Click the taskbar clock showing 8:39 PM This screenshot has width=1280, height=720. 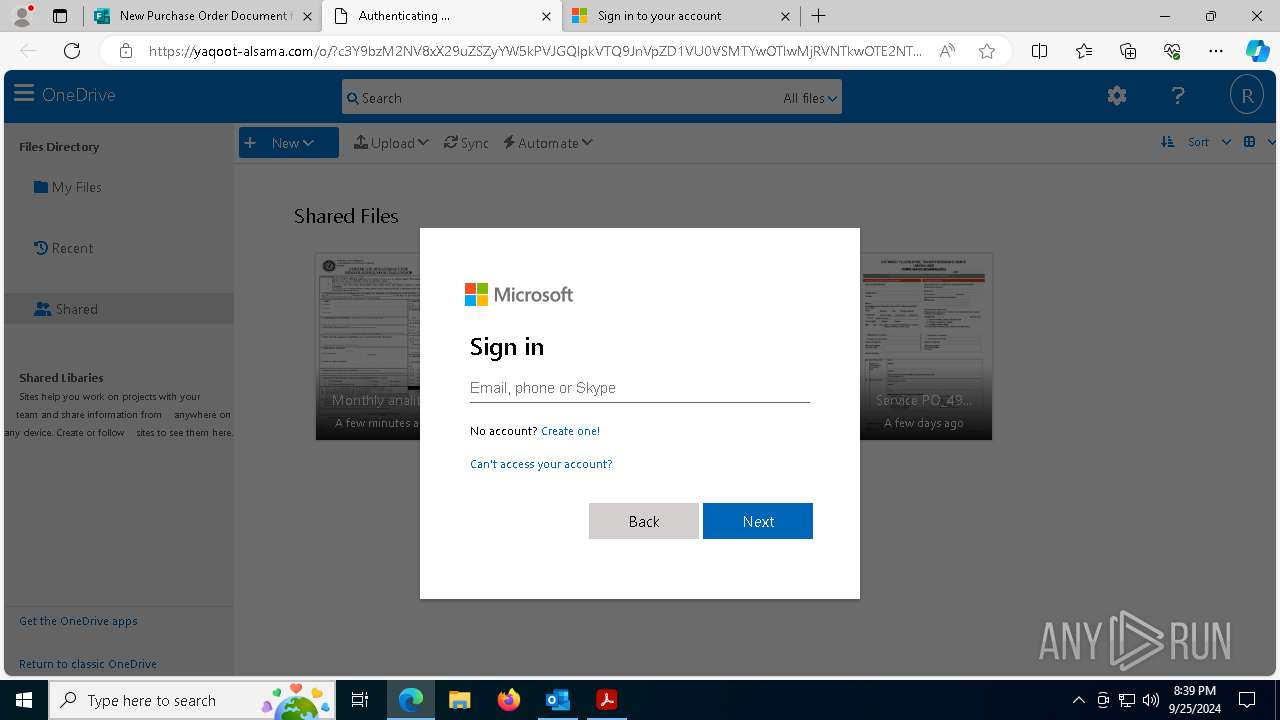tap(1194, 700)
